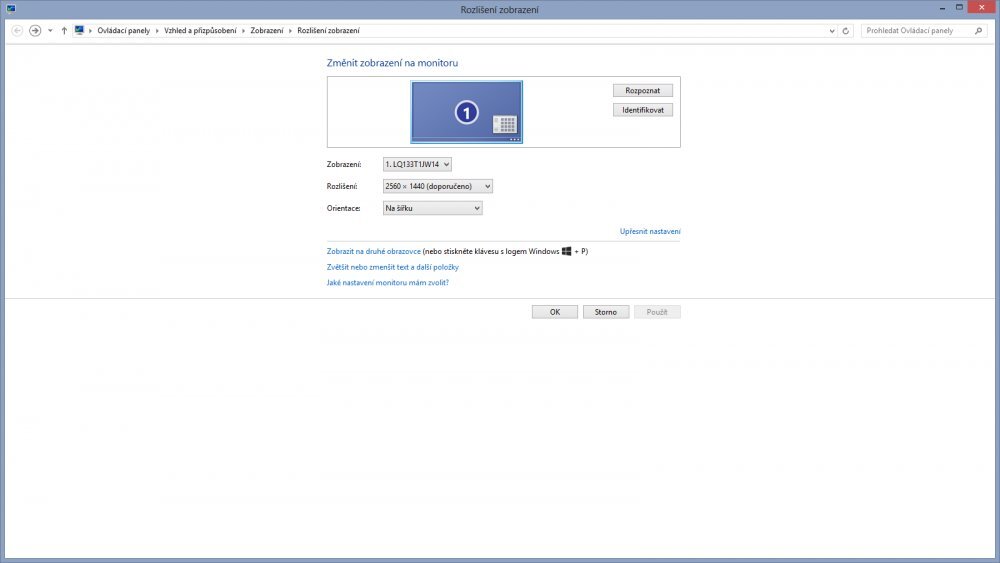This screenshot has height=563, width=1000.
Task: Go up one level with up arrow
Action: 64,31
